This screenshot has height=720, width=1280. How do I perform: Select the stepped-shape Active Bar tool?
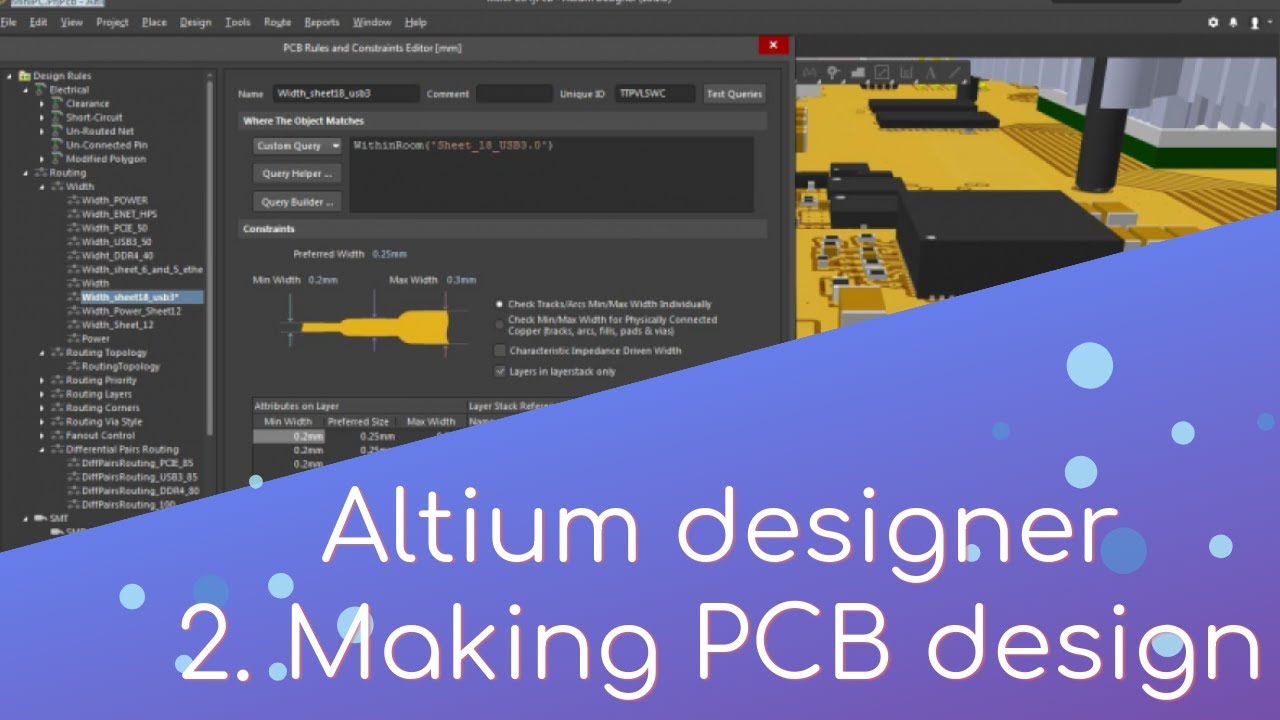[x=857, y=72]
